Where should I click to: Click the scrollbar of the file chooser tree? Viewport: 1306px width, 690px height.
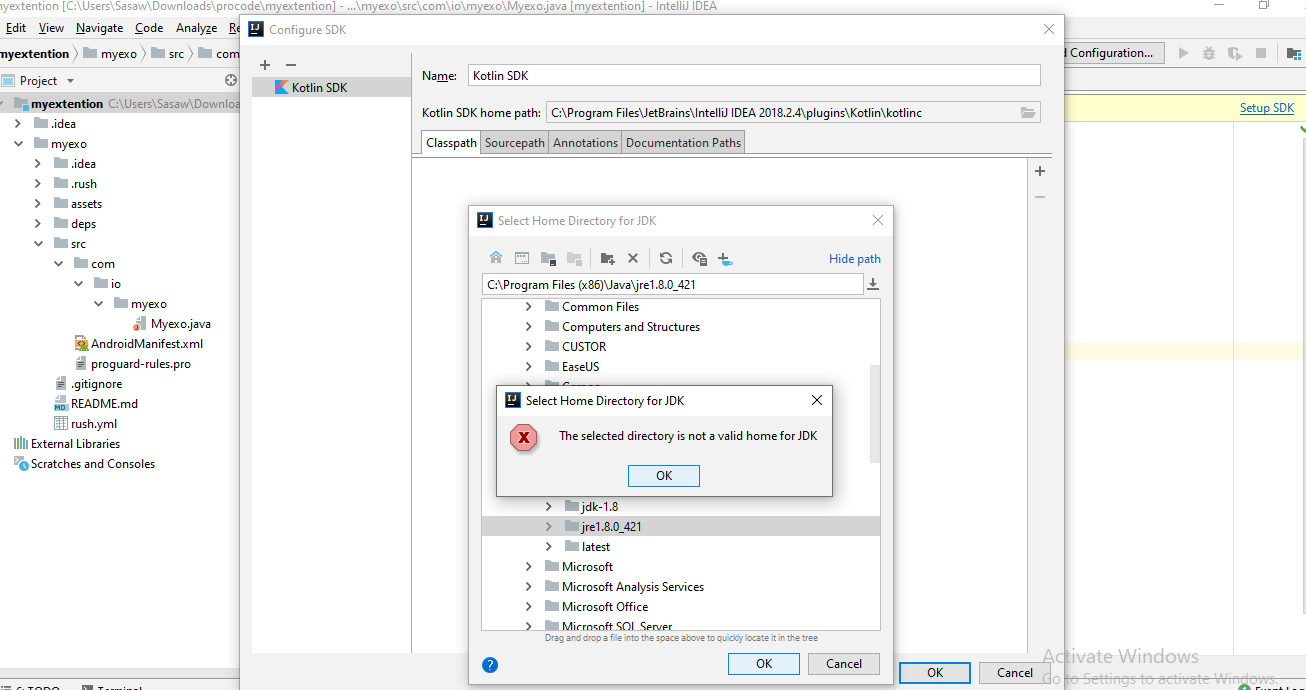(875, 413)
